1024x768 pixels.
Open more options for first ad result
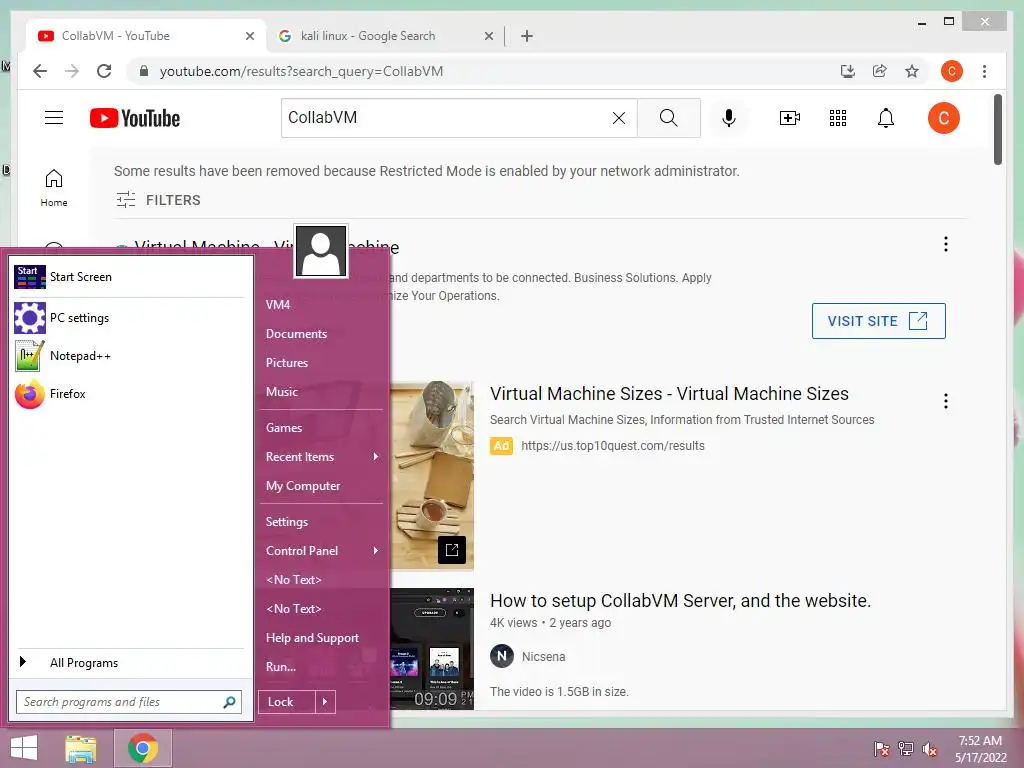[946, 244]
